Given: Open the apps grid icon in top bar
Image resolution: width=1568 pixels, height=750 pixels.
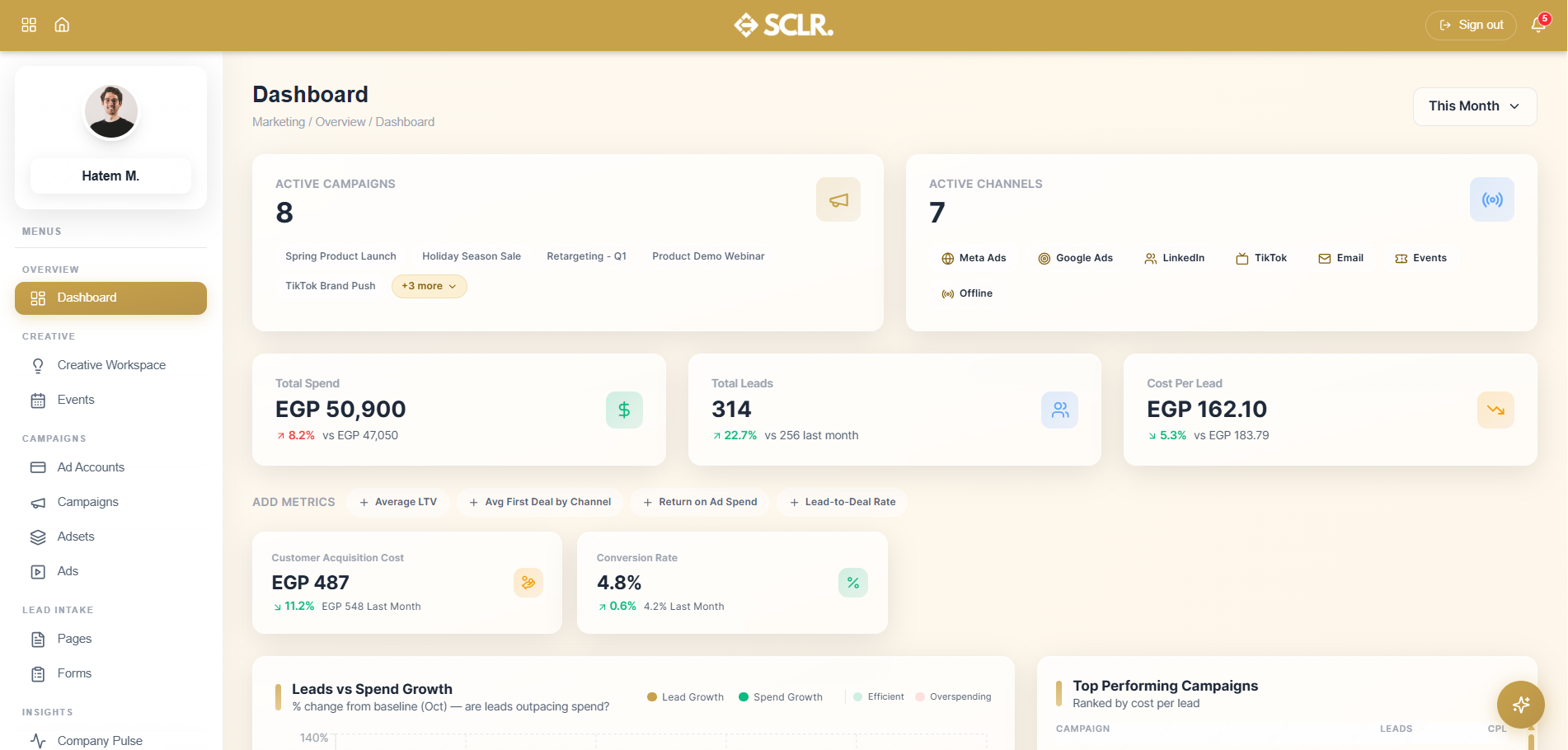Looking at the screenshot, I should (x=29, y=25).
